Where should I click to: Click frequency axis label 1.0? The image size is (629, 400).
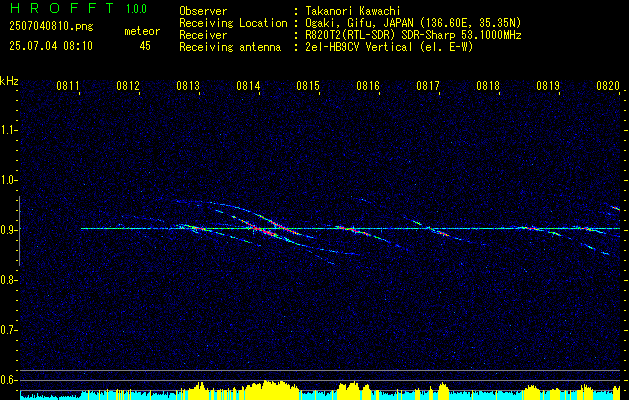click(x=8, y=180)
